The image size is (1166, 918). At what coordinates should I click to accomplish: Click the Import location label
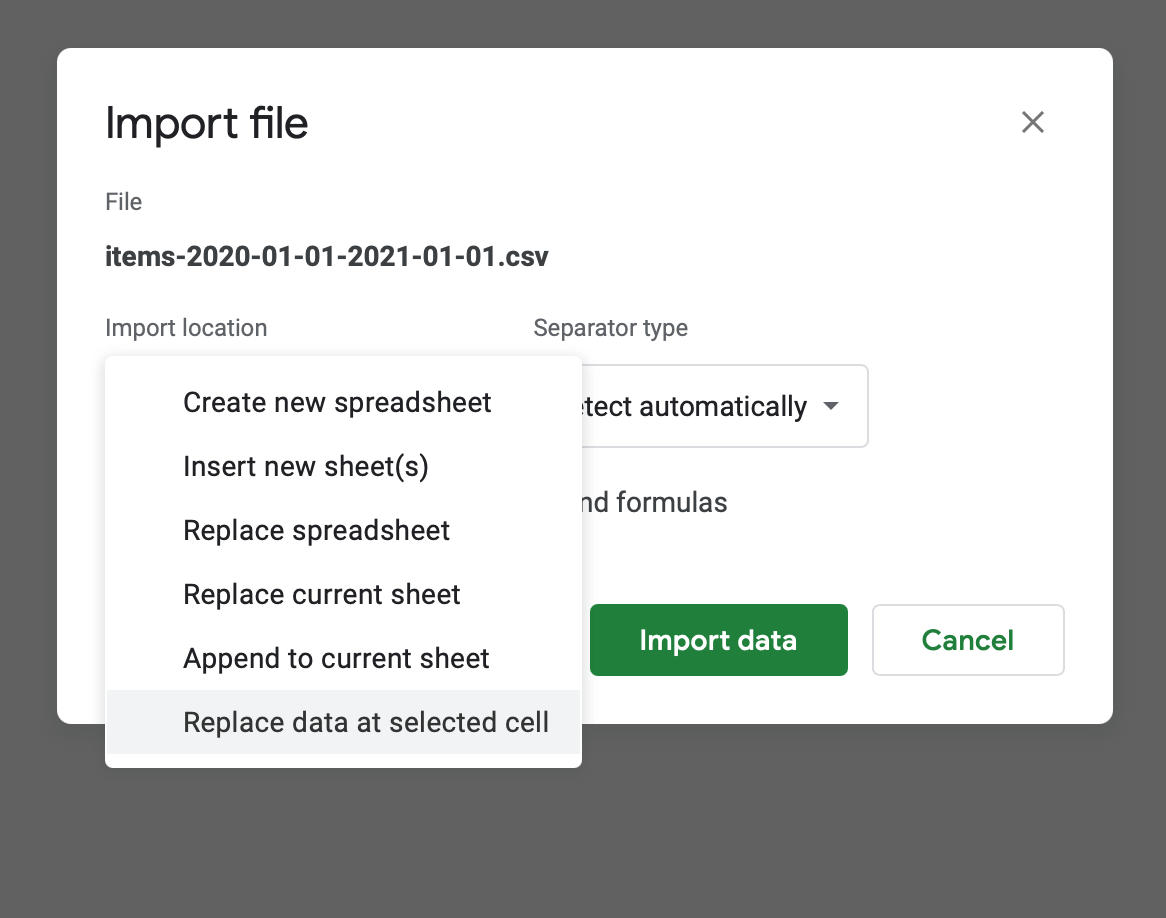[x=186, y=327]
